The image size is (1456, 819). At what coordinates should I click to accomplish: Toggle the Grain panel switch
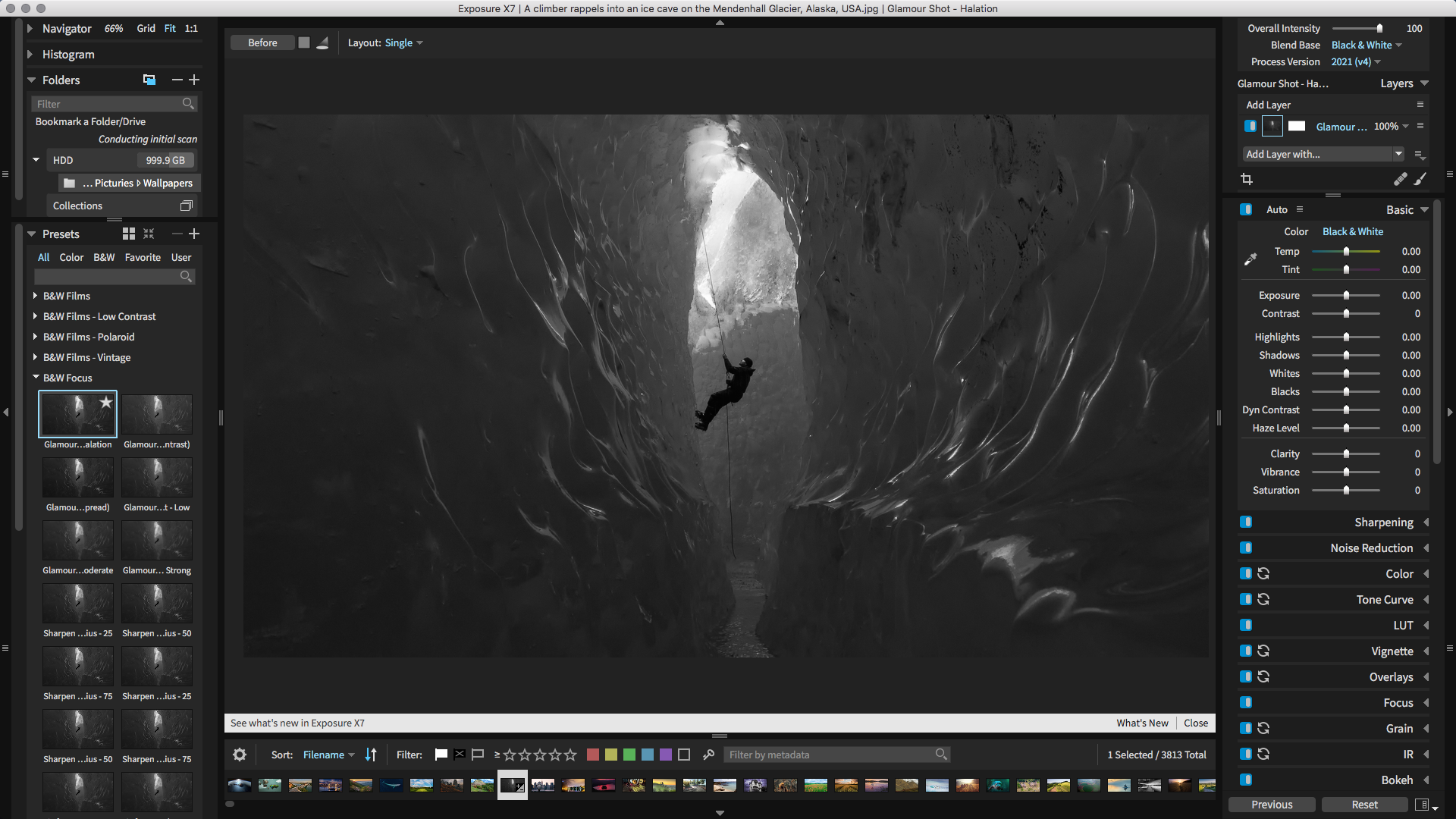[1246, 728]
